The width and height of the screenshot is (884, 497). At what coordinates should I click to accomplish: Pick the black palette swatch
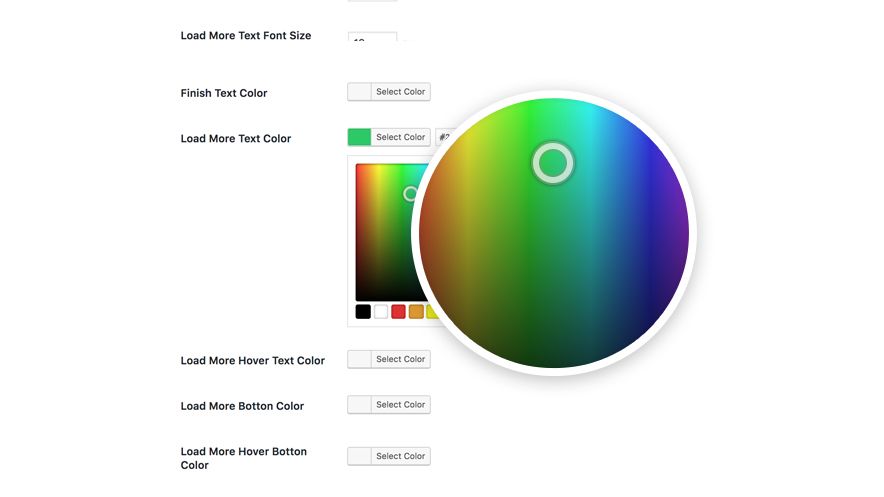point(363,312)
